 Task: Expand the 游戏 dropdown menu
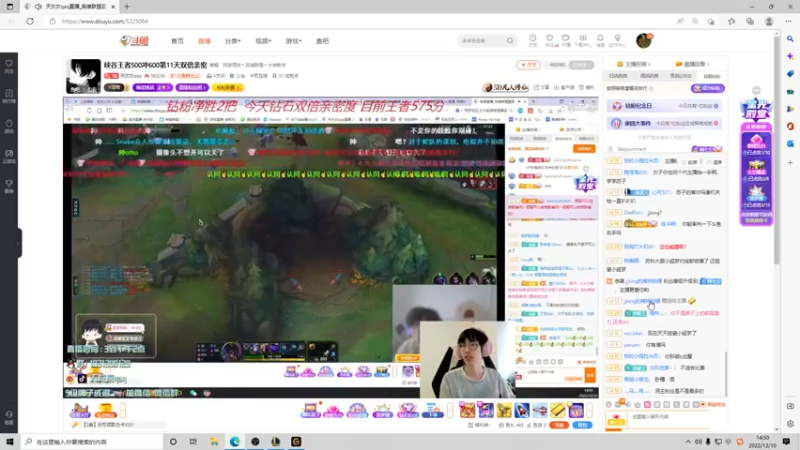point(293,41)
